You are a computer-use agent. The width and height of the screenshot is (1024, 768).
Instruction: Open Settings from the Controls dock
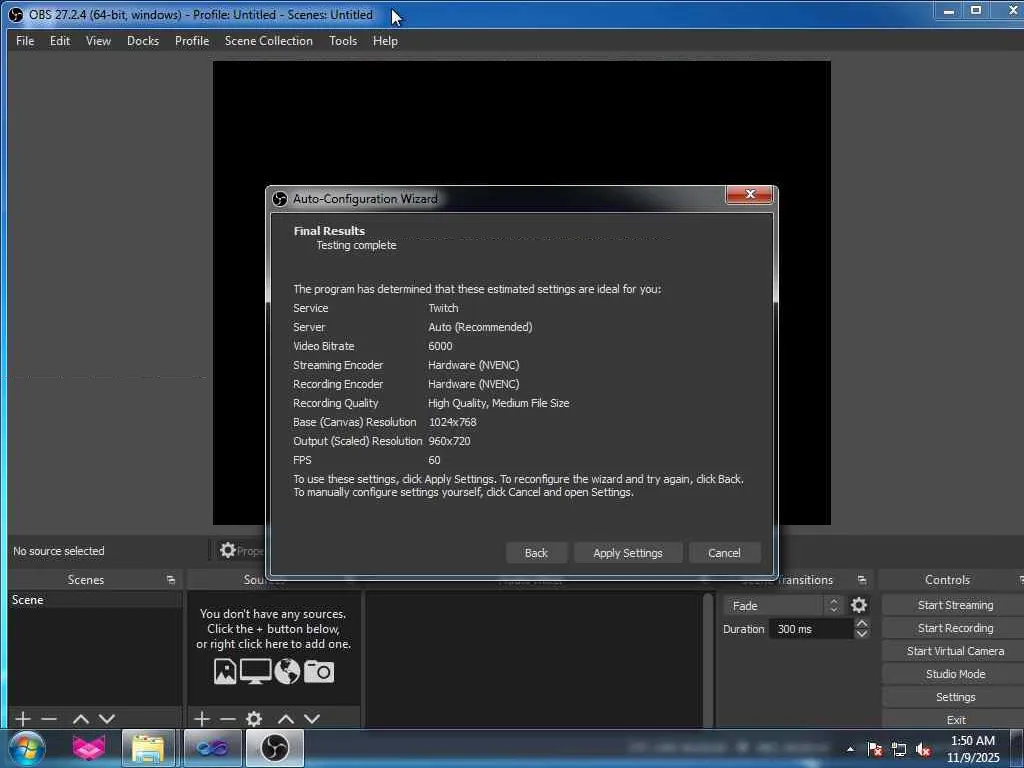(x=955, y=696)
